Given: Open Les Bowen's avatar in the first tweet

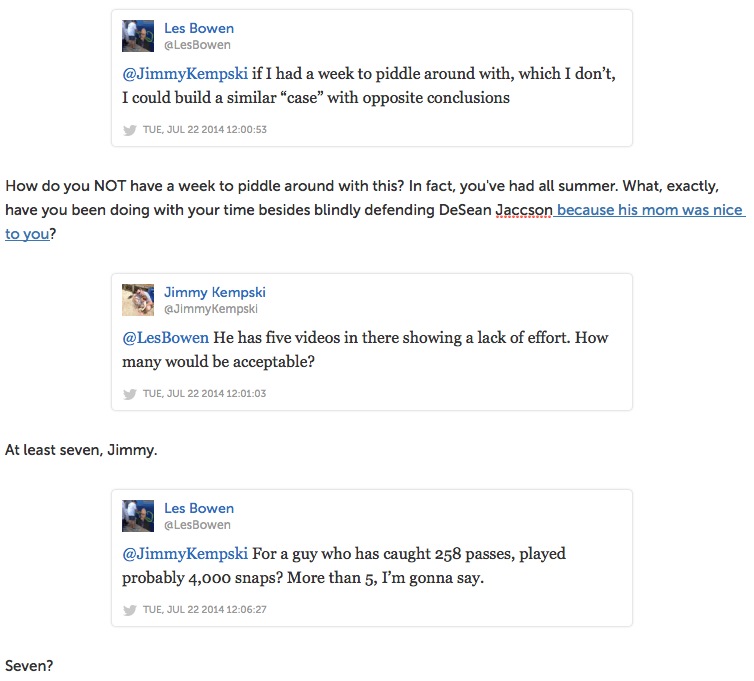Looking at the screenshot, I should [x=138, y=36].
